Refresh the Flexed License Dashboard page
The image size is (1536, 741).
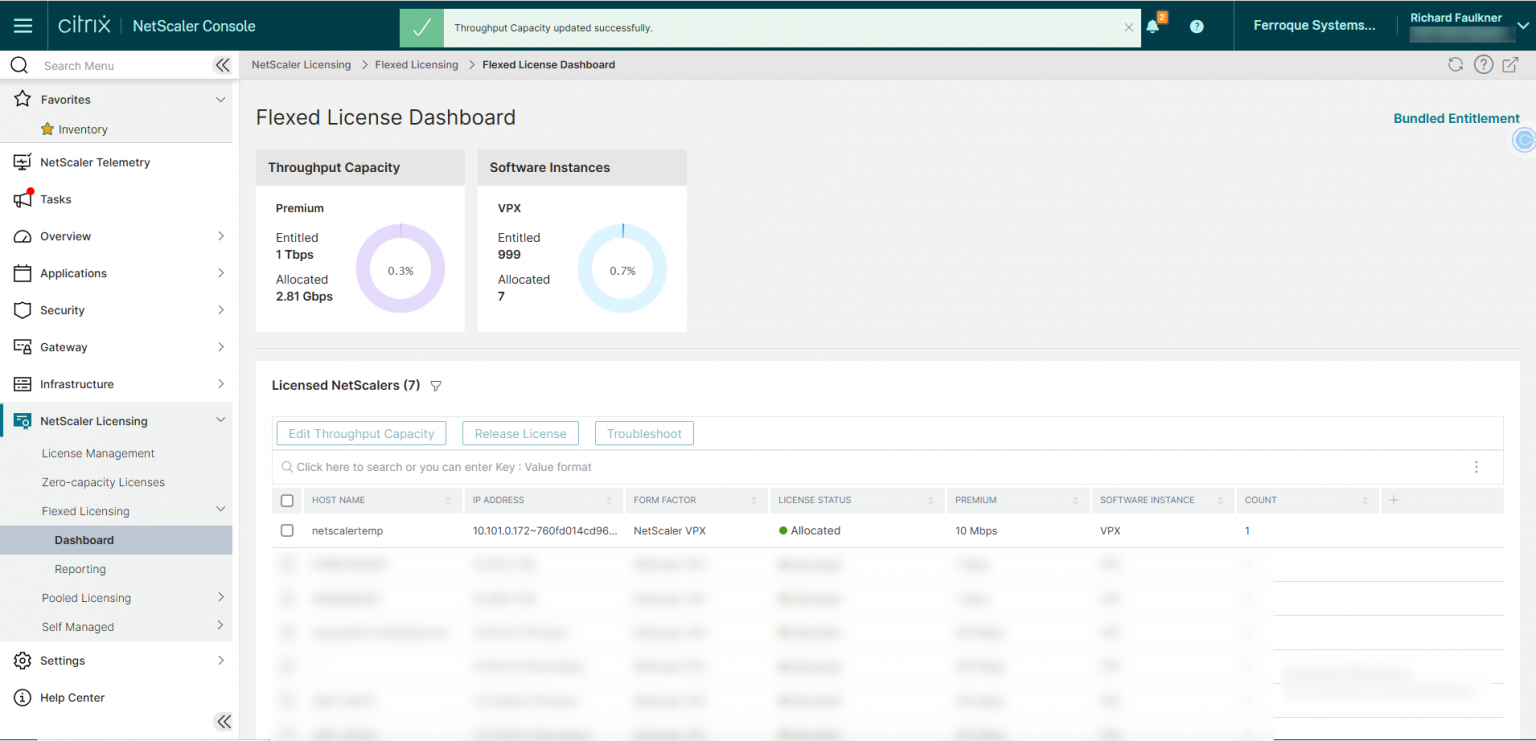click(1456, 64)
